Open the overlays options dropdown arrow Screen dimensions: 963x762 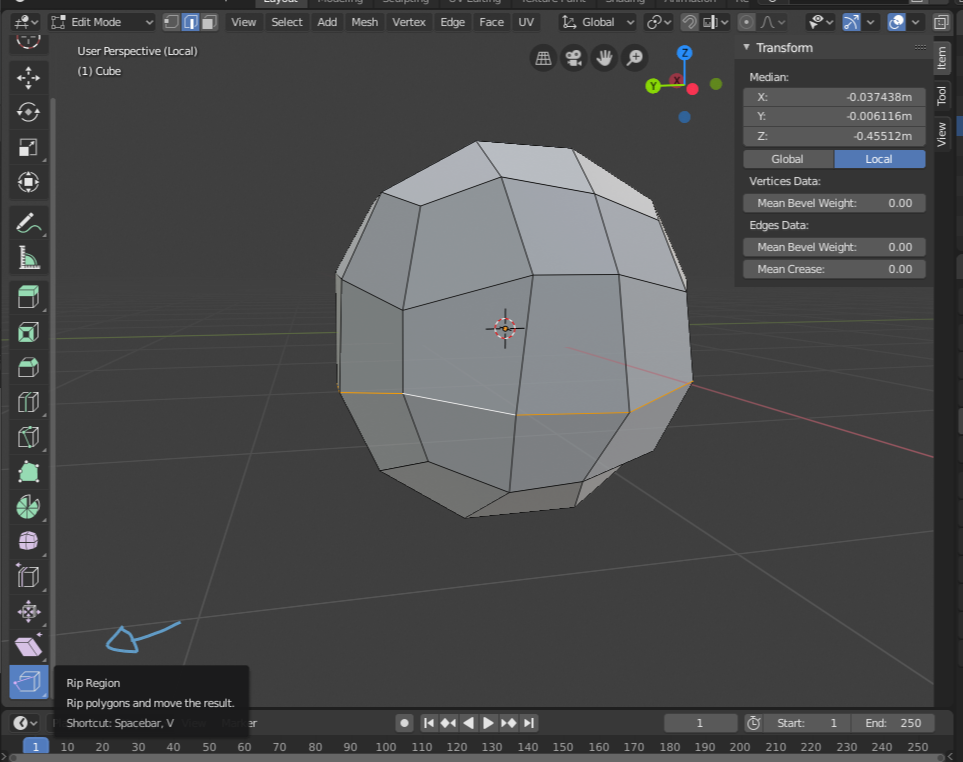915,23
